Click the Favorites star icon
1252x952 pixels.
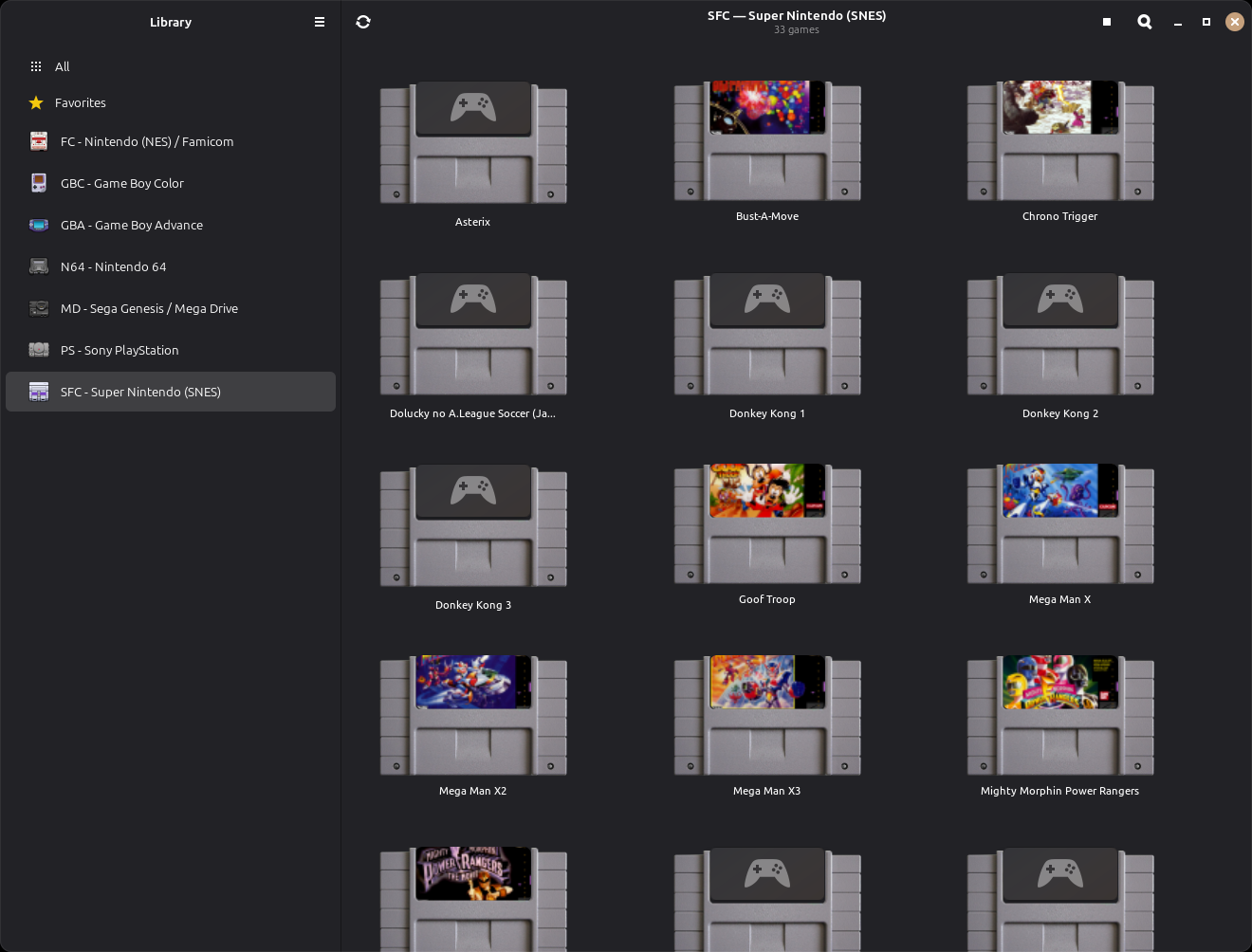point(36,102)
